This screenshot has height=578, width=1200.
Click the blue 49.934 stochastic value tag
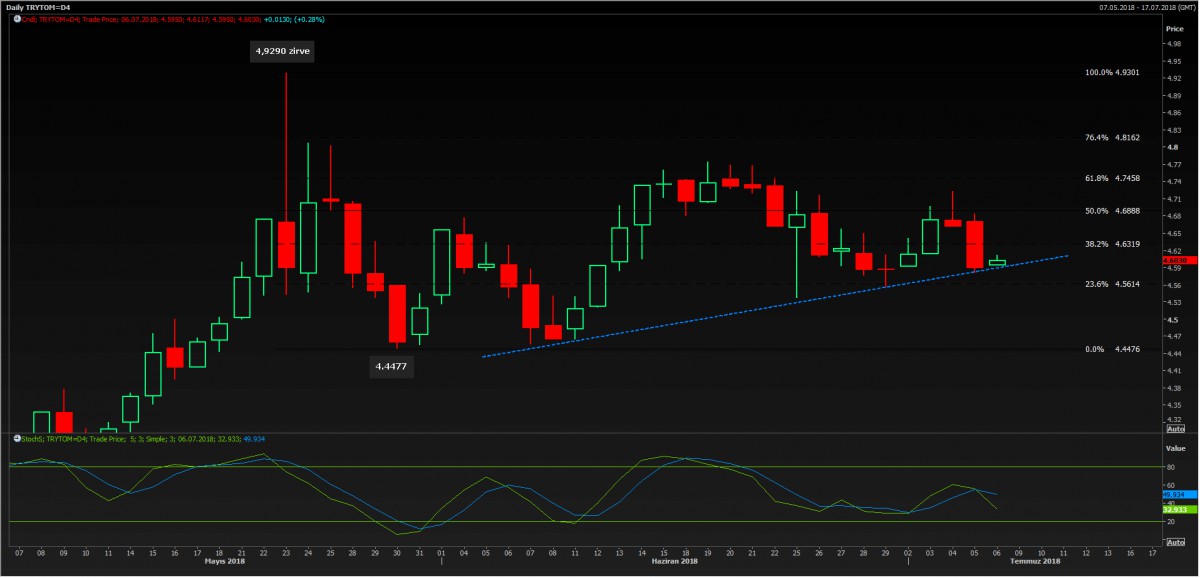[1173, 494]
